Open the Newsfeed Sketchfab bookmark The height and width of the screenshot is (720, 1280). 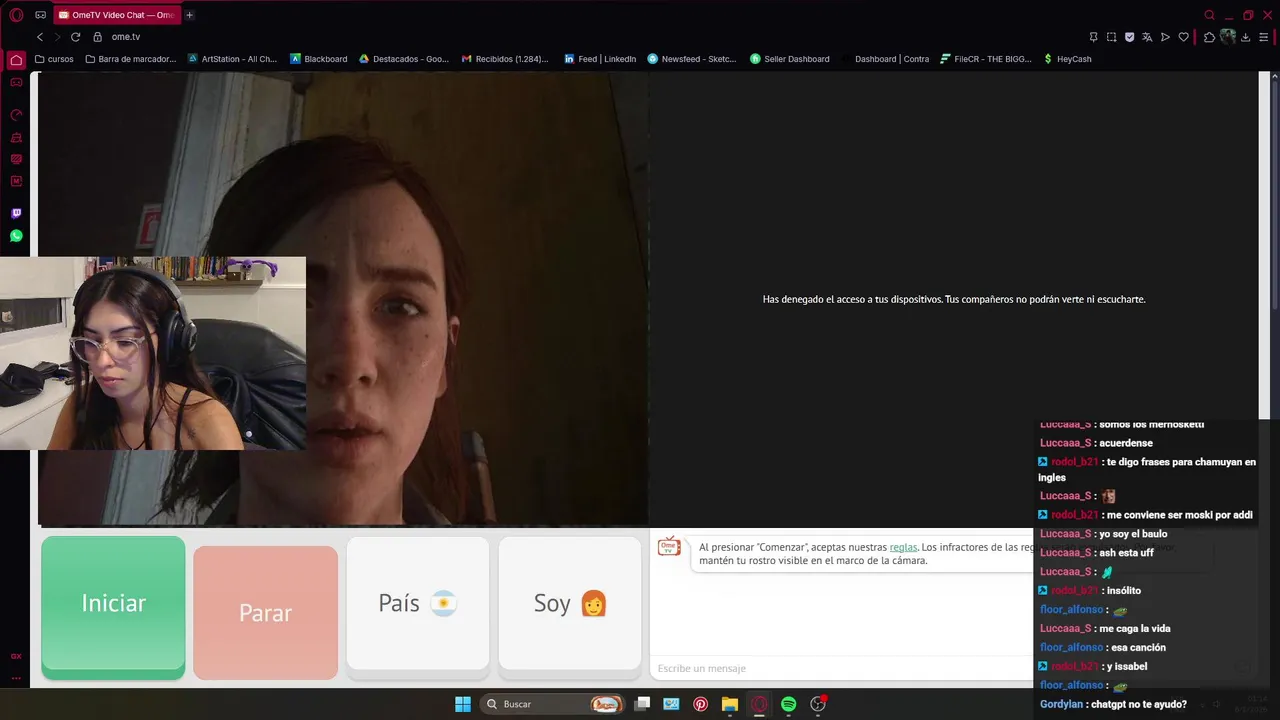(692, 59)
